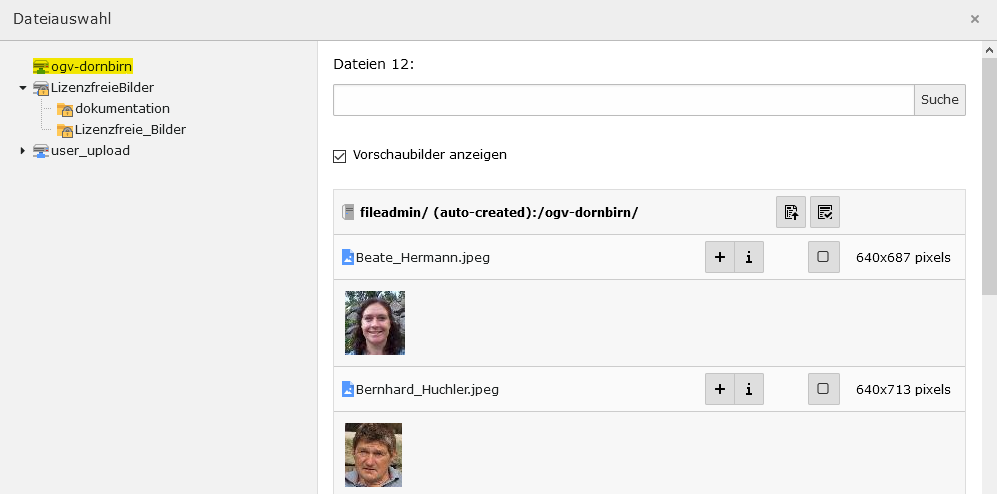Viewport: 997px width, 494px height.
Task: Click the Bernhard_Huchler.jpeg image file icon
Action: coord(348,389)
